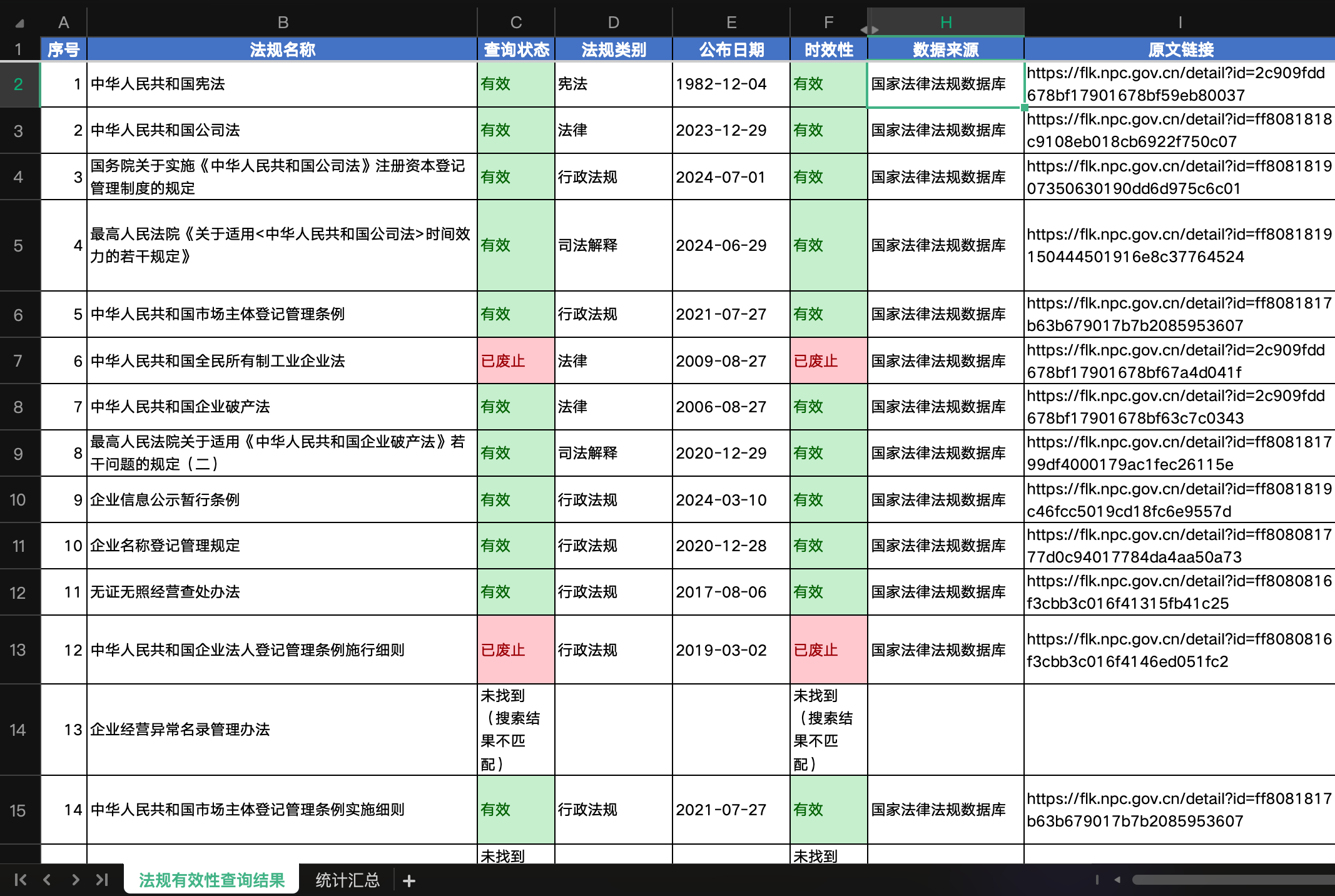Click select-all corner triangle
Image resolution: width=1335 pixels, height=896 pixels.
[20, 23]
